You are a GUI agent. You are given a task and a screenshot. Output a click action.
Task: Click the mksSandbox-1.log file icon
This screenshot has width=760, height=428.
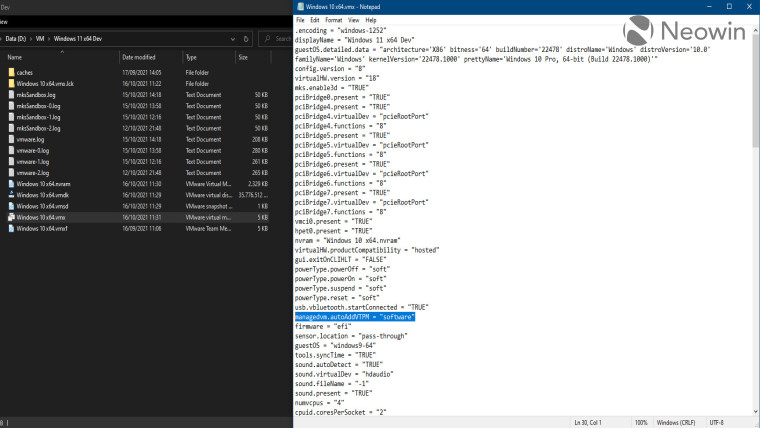pyautogui.click(x=11, y=117)
